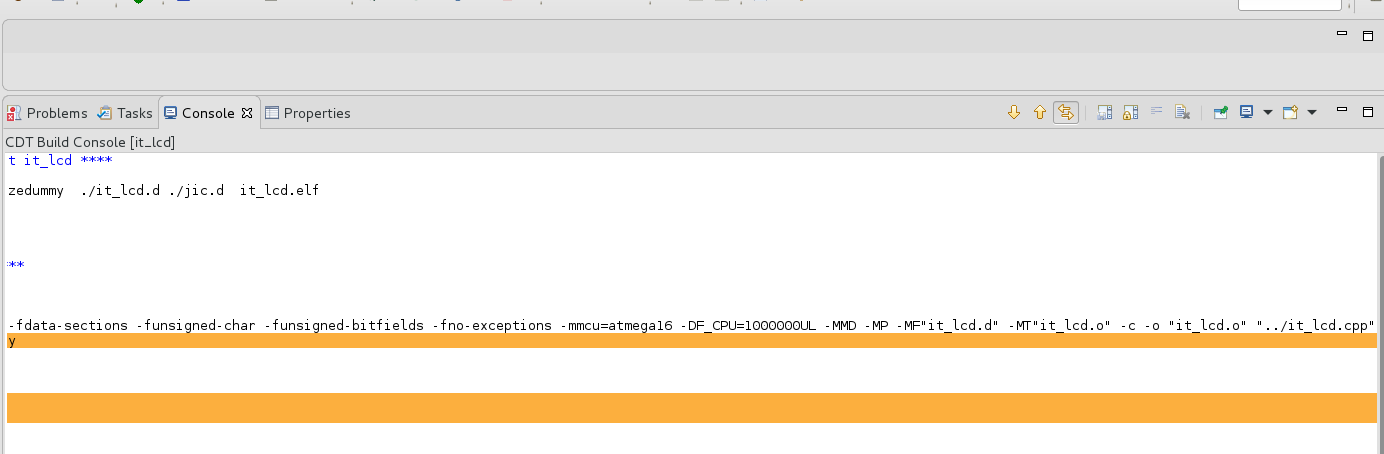Click the 'CDT Build Console [it_lcd]' label
Screen dimensions: 1384x454
coord(90,143)
